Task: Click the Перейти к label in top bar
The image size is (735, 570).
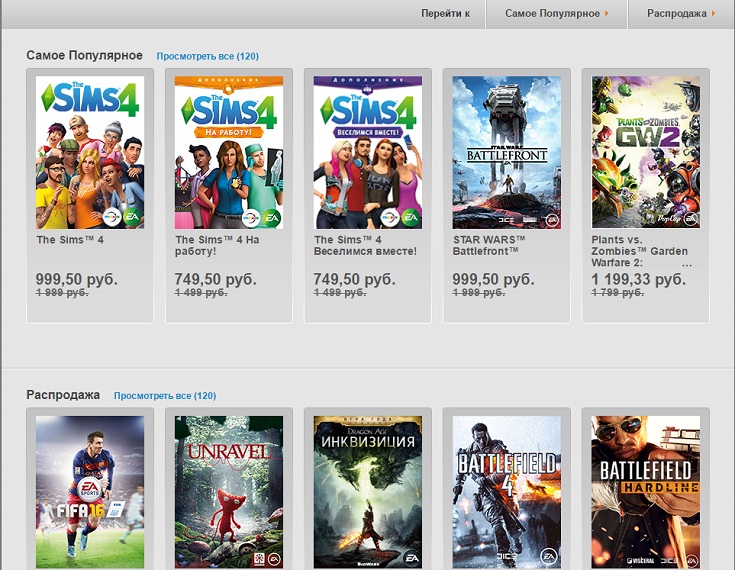Action: (445, 14)
